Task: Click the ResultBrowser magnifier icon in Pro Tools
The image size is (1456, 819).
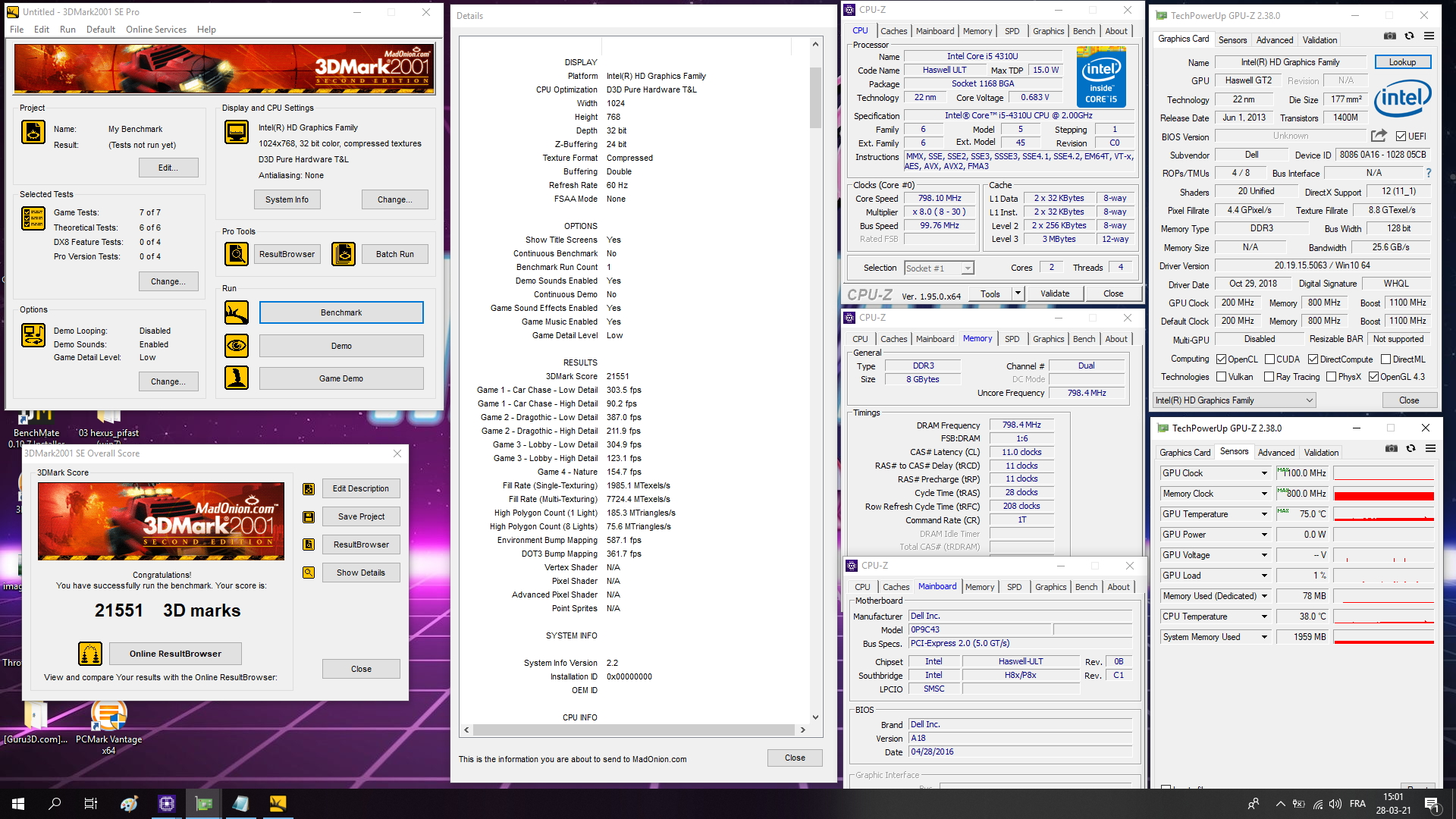Action: [x=237, y=254]
